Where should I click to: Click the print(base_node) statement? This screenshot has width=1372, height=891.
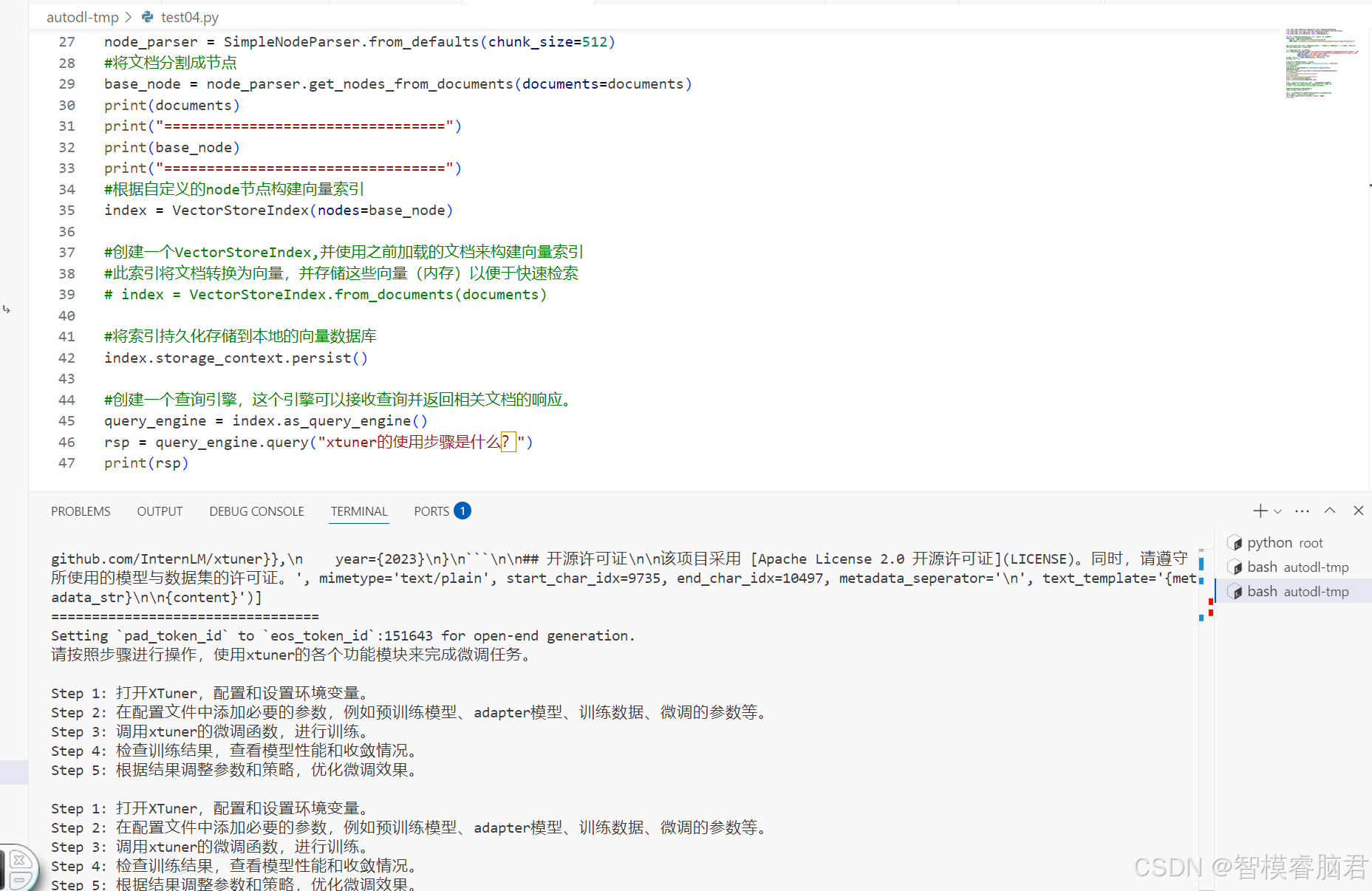click(x=172, y=148)
